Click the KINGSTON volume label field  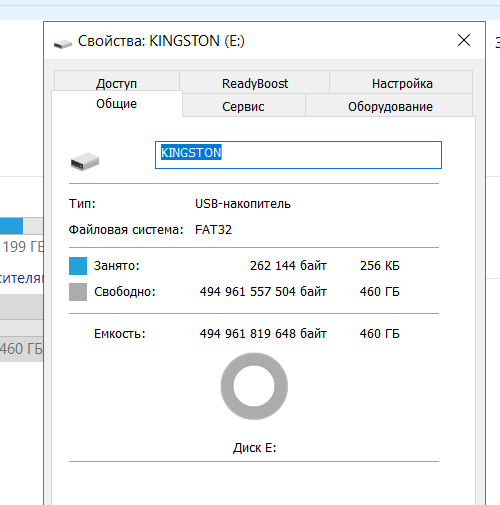pos(298,155)
